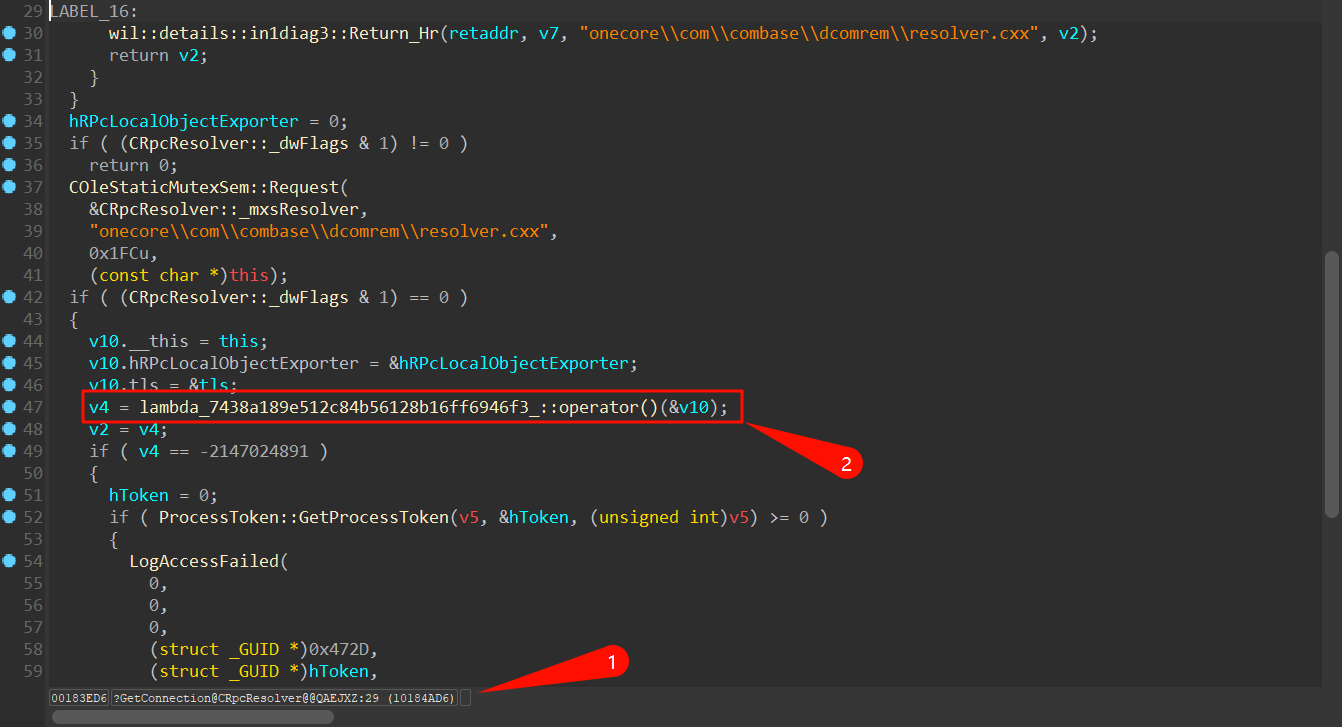This screenshot has height=727, width=1342.
Task: Click breakpoint marker beside line 30
Action: click(x=9, y=33)
